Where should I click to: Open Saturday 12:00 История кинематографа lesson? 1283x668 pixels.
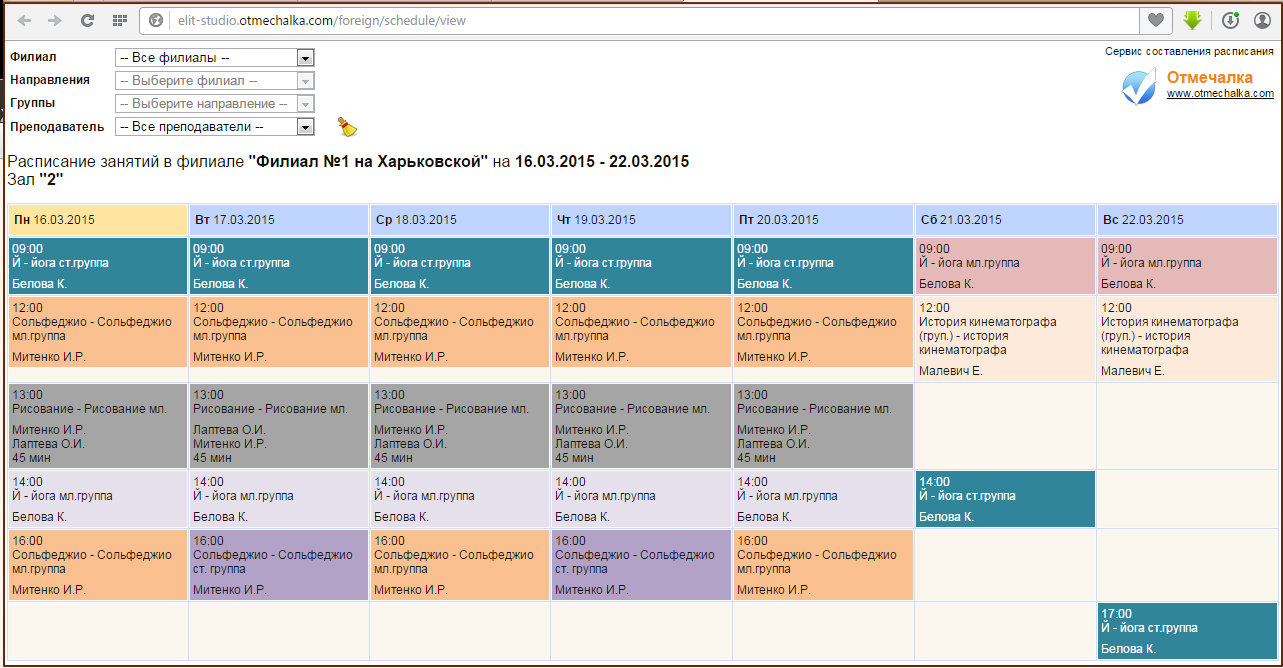point(1005,339)
